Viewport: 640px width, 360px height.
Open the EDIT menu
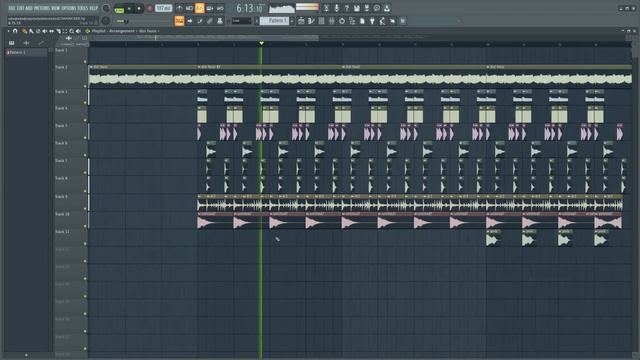click(21, 8)
